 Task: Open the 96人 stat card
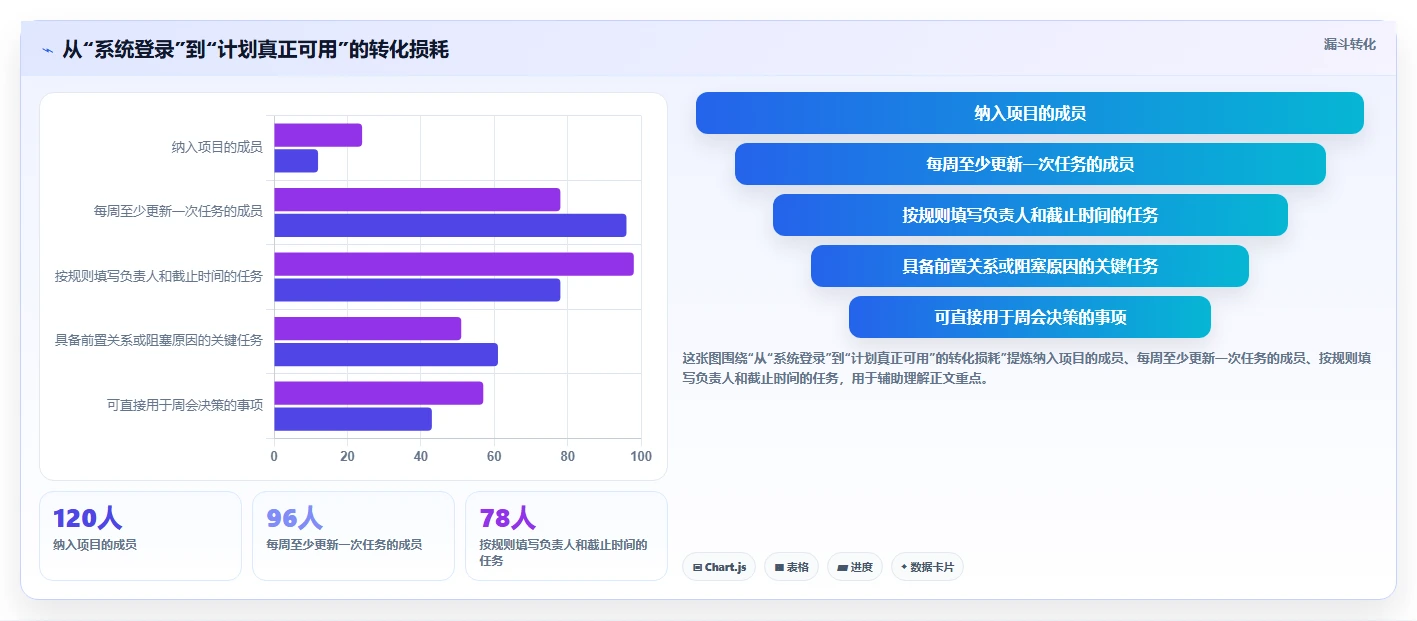click(x=353, y=536)
